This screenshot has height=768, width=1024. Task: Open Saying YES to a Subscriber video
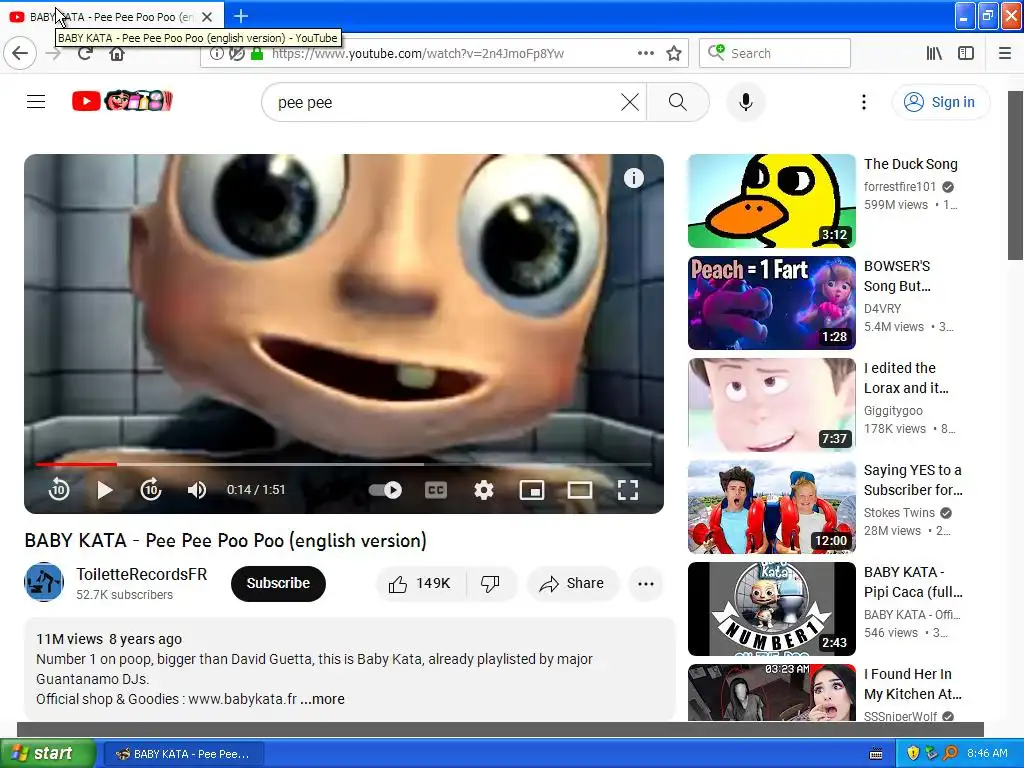(913, 479)
